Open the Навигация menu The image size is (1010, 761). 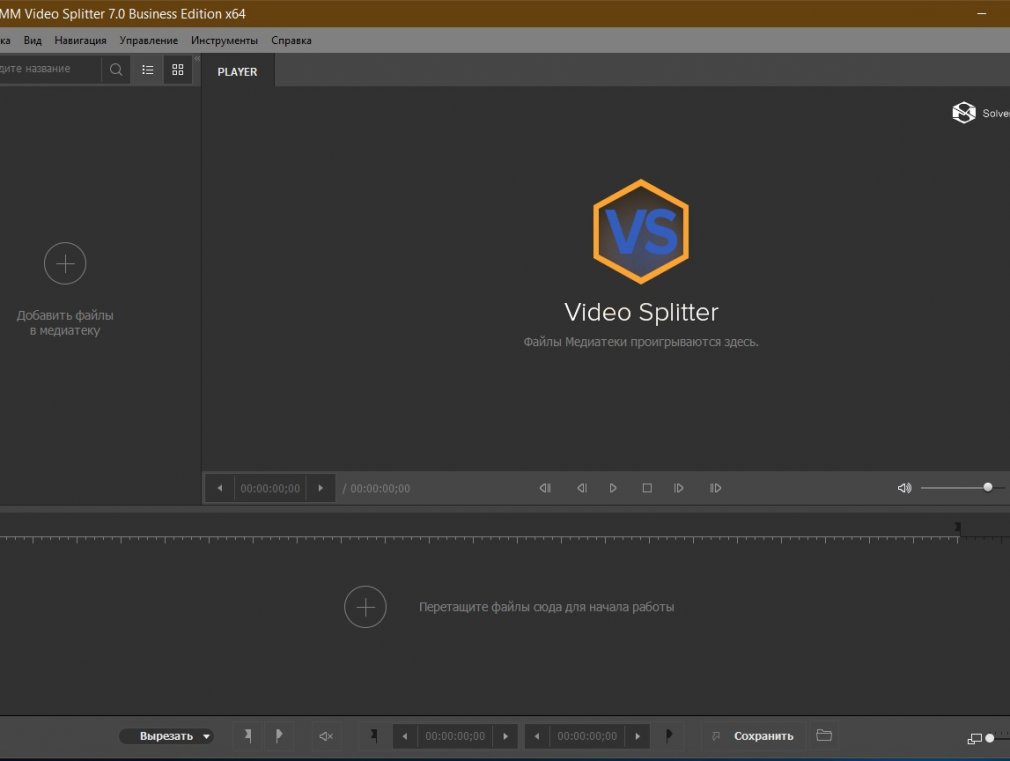click(x=81, y=40)
